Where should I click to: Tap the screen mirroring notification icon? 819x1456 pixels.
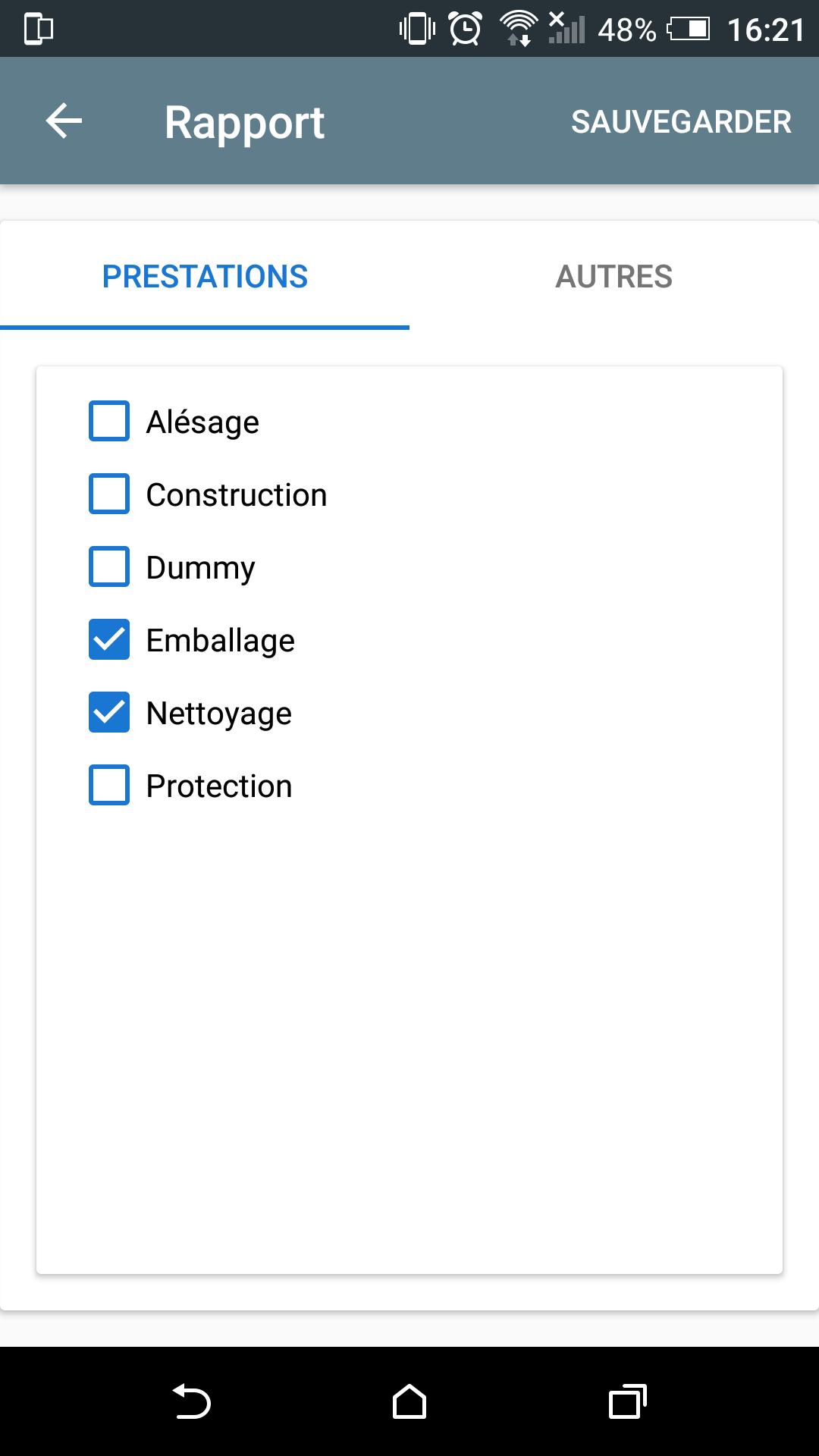39,29
